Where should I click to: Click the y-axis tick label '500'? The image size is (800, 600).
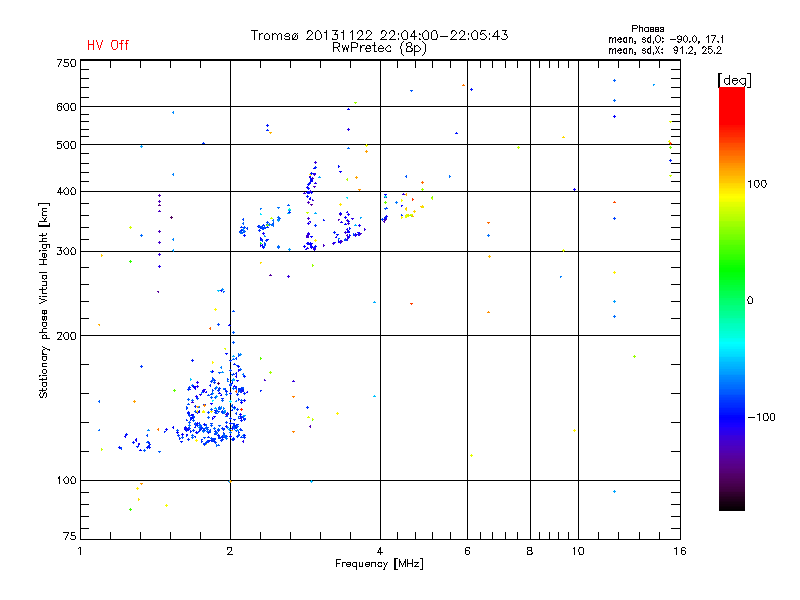tap(66, 145)
